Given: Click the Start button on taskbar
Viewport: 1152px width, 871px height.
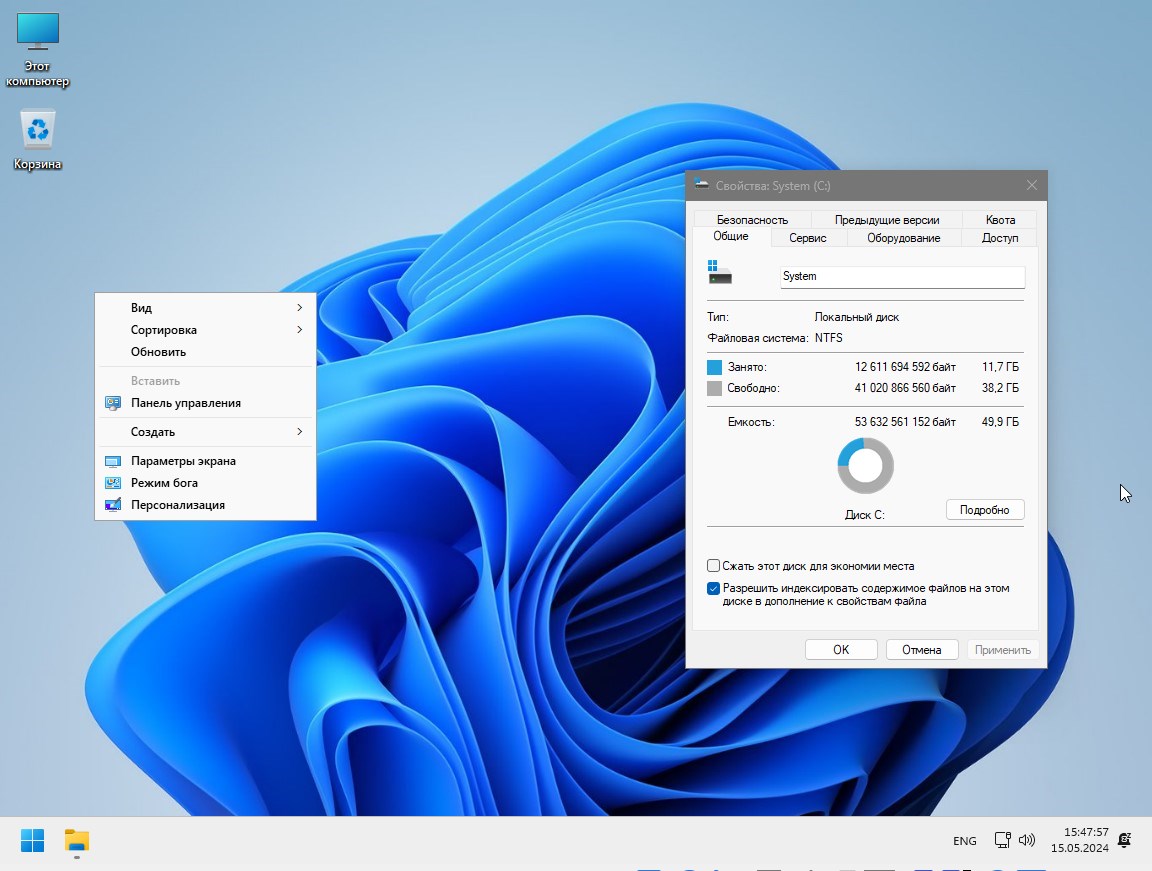Looking at the screenshot, I should point(33,841).
